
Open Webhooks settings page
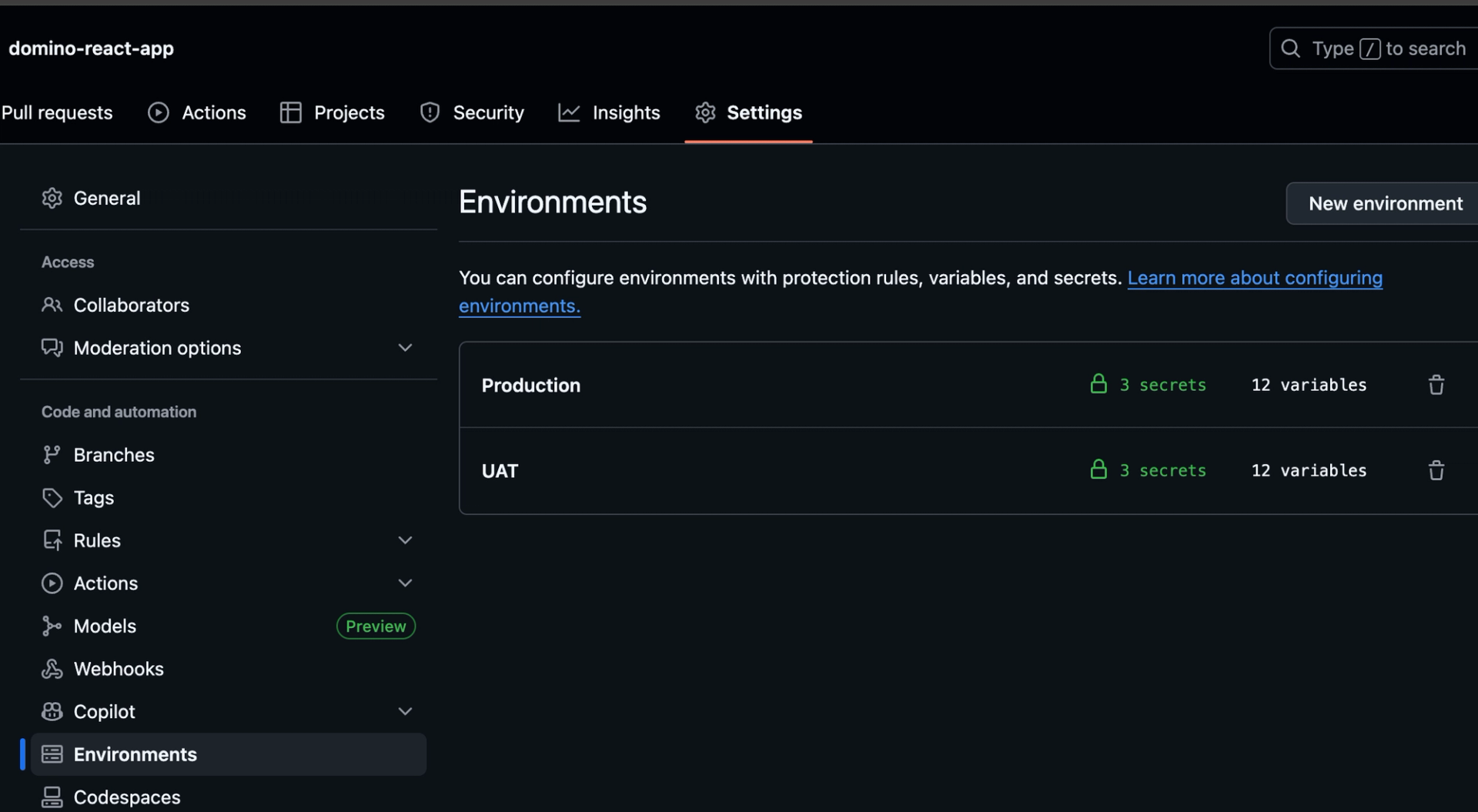pyautogui.click(x=228, y=669)
